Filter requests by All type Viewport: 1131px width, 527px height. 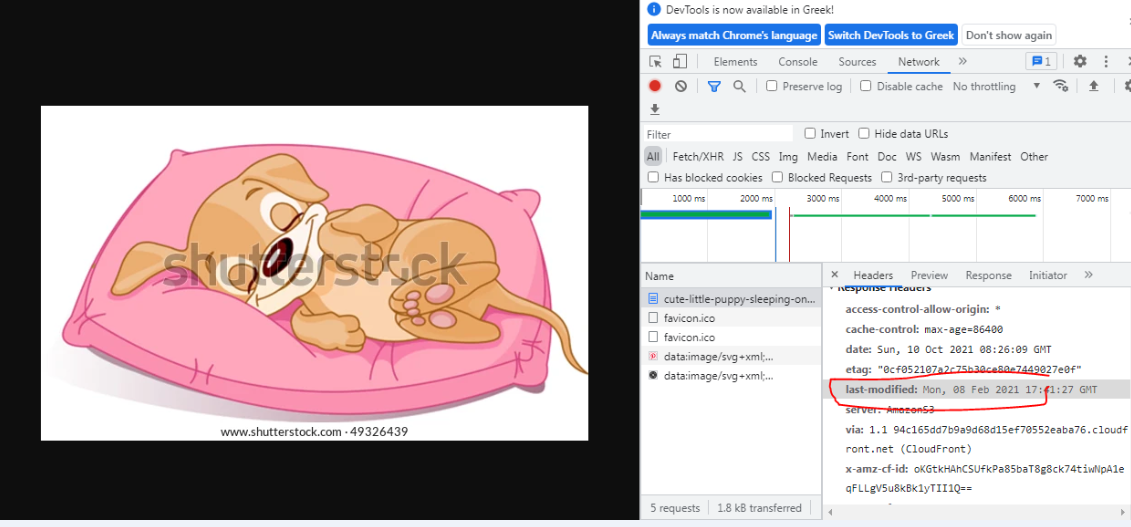[653, 156]
